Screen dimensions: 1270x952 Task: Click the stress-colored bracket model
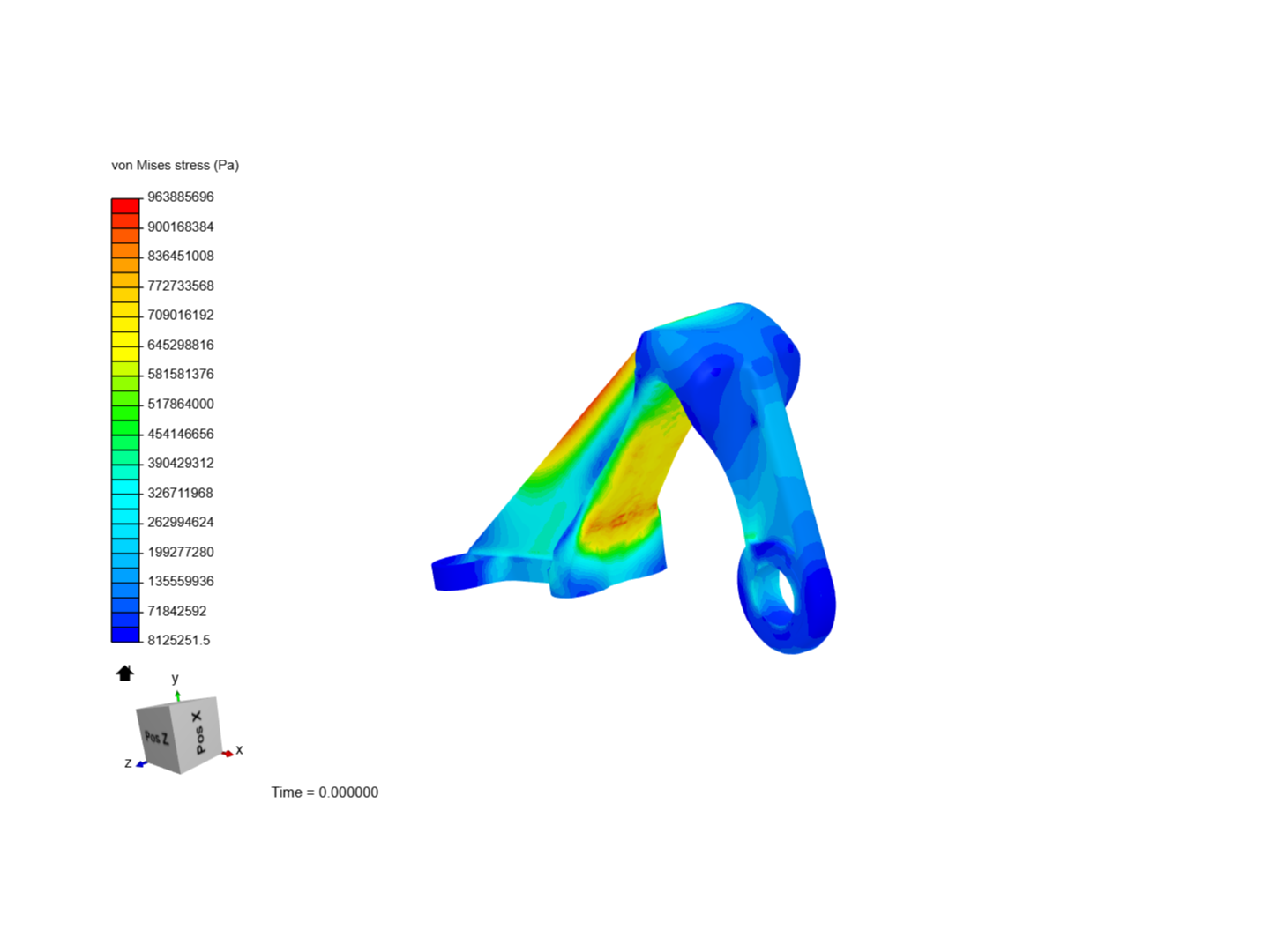[x=633, y=479]
